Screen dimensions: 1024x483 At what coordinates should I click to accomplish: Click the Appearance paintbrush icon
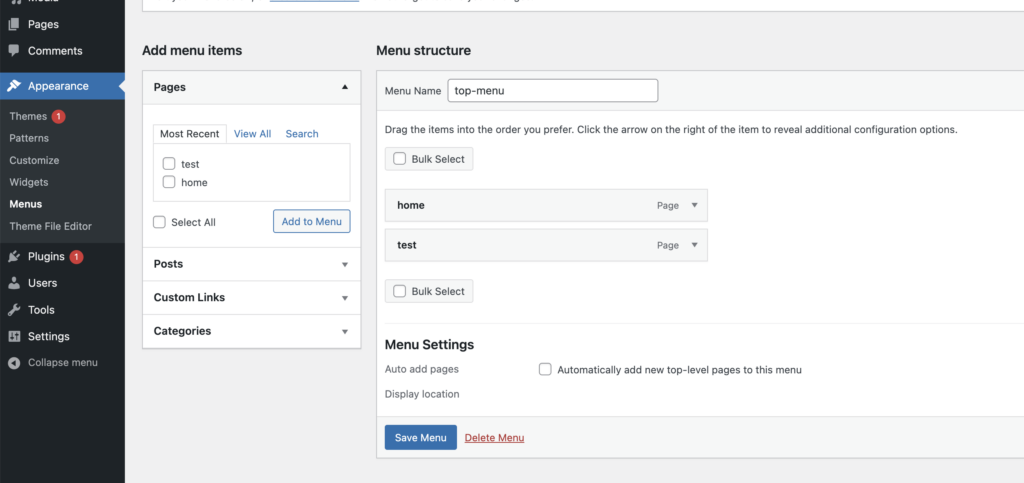tap(14, 86)
